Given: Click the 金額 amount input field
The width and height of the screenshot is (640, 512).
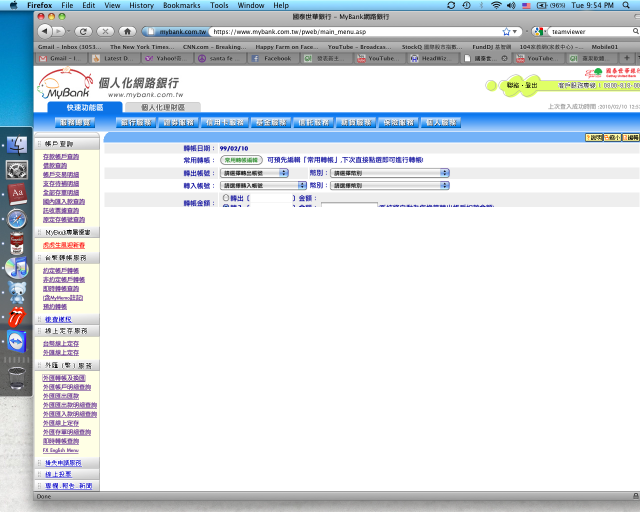Looking at the screenshot, I should pos(349,204).
